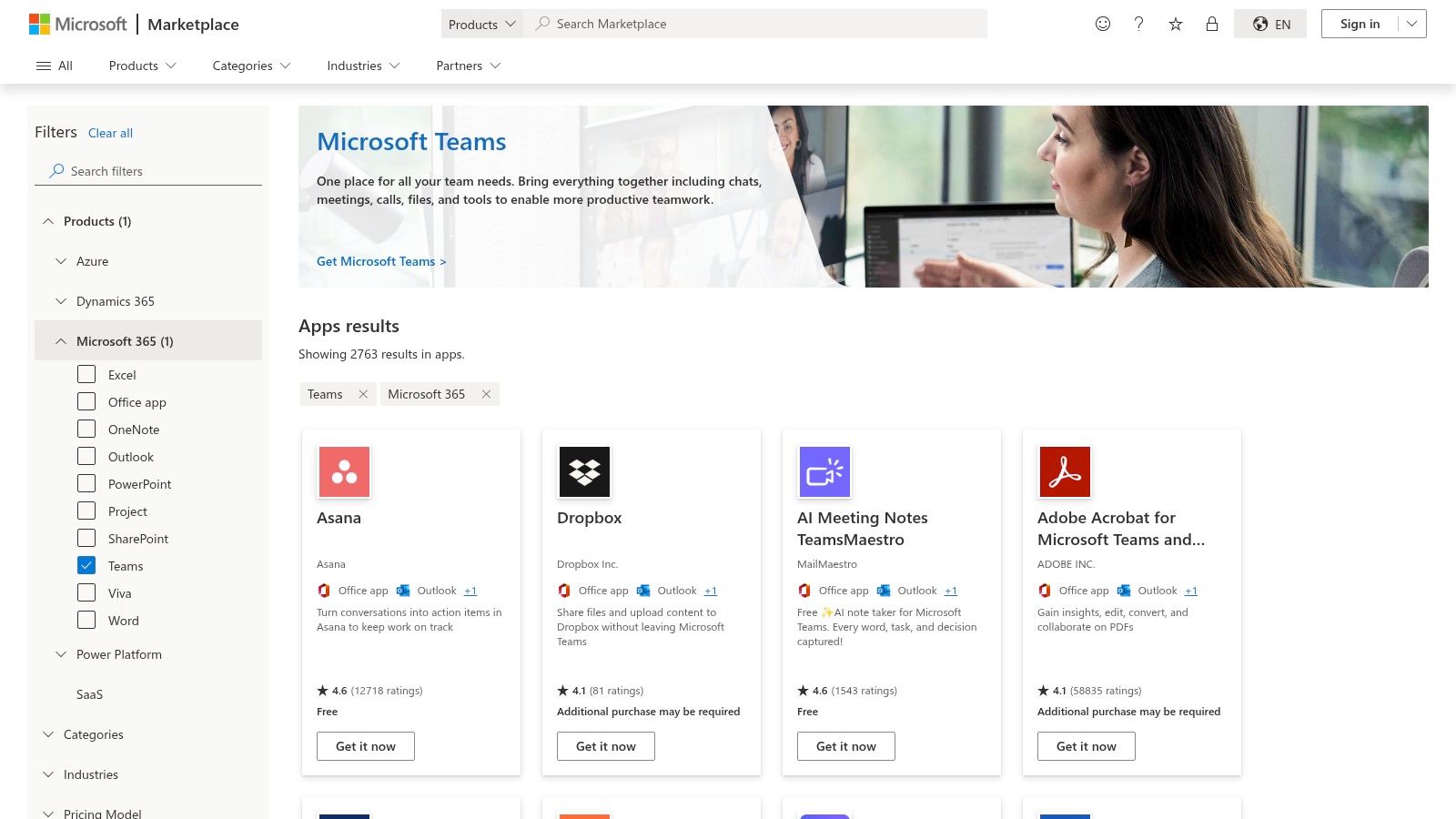
Task: Open the shopping cart icon
Action: 1211,24
